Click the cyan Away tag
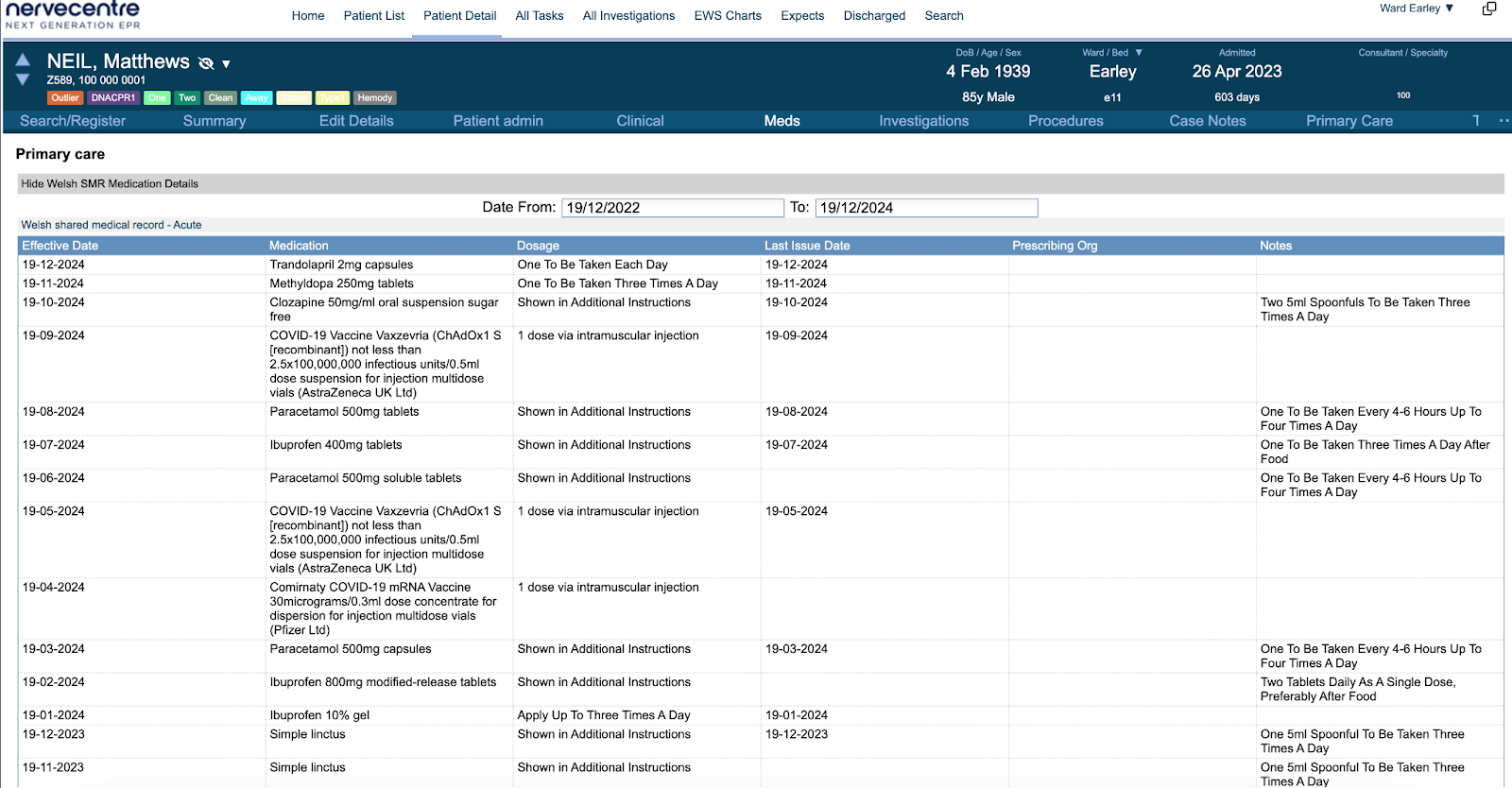Viewport: 1512px width, 788px height. pyautogui.click(x=257, y=97)
